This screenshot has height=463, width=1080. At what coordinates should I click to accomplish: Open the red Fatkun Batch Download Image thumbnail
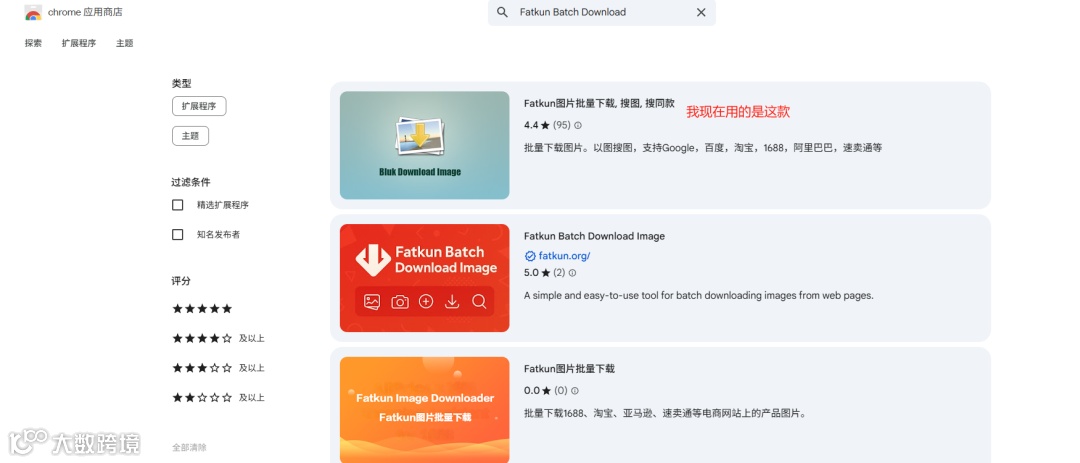click(424, 278)
